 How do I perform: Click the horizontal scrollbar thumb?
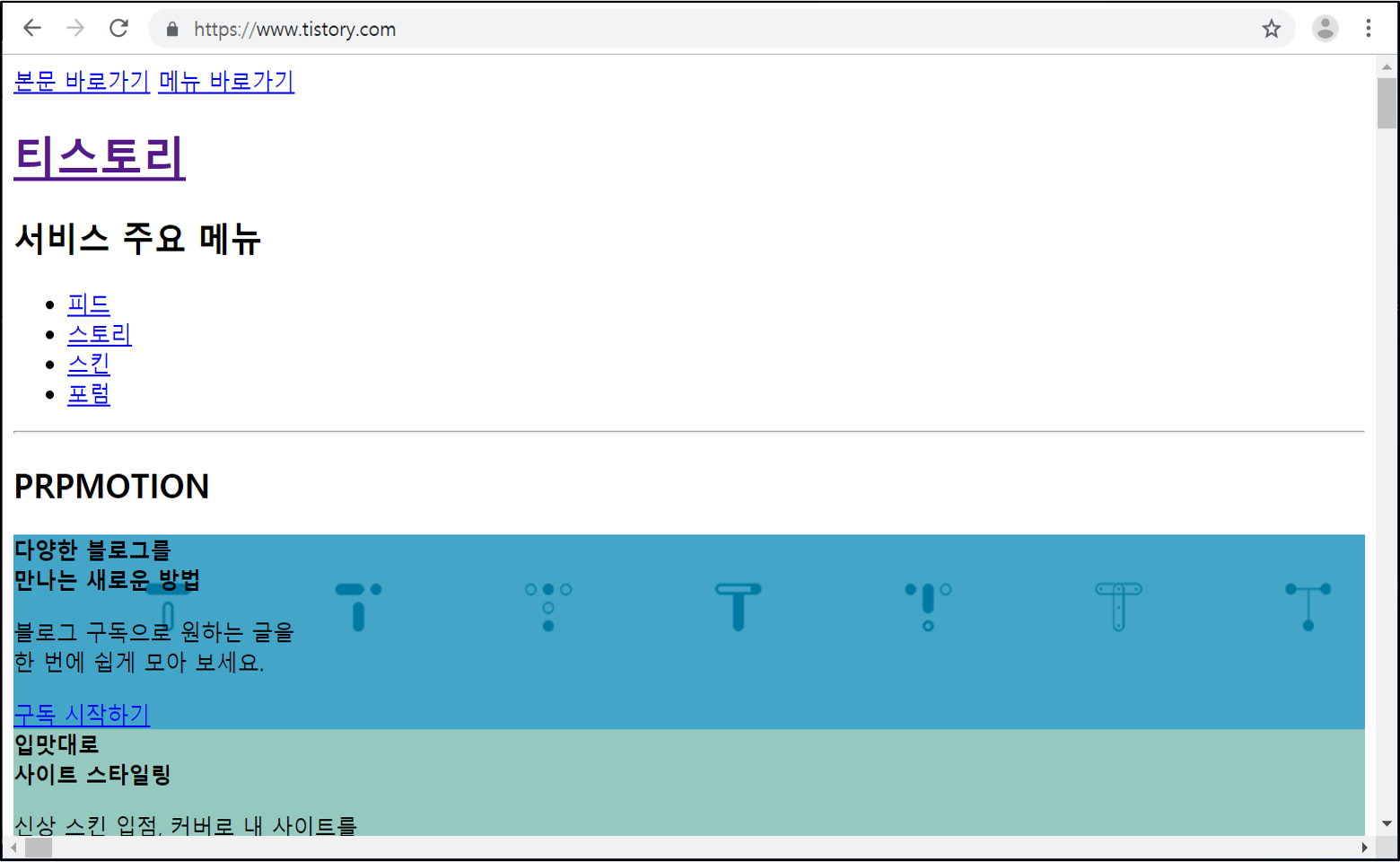point(39,848)
